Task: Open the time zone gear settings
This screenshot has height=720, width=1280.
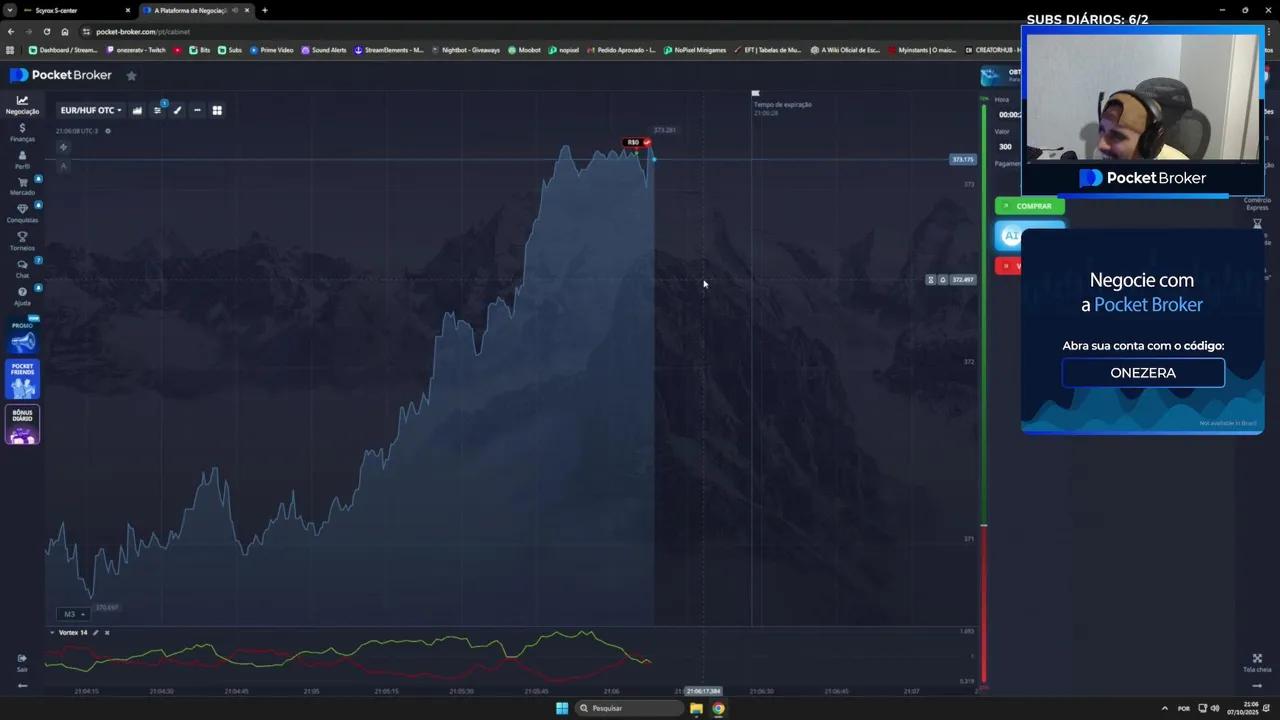Action: 108,131
